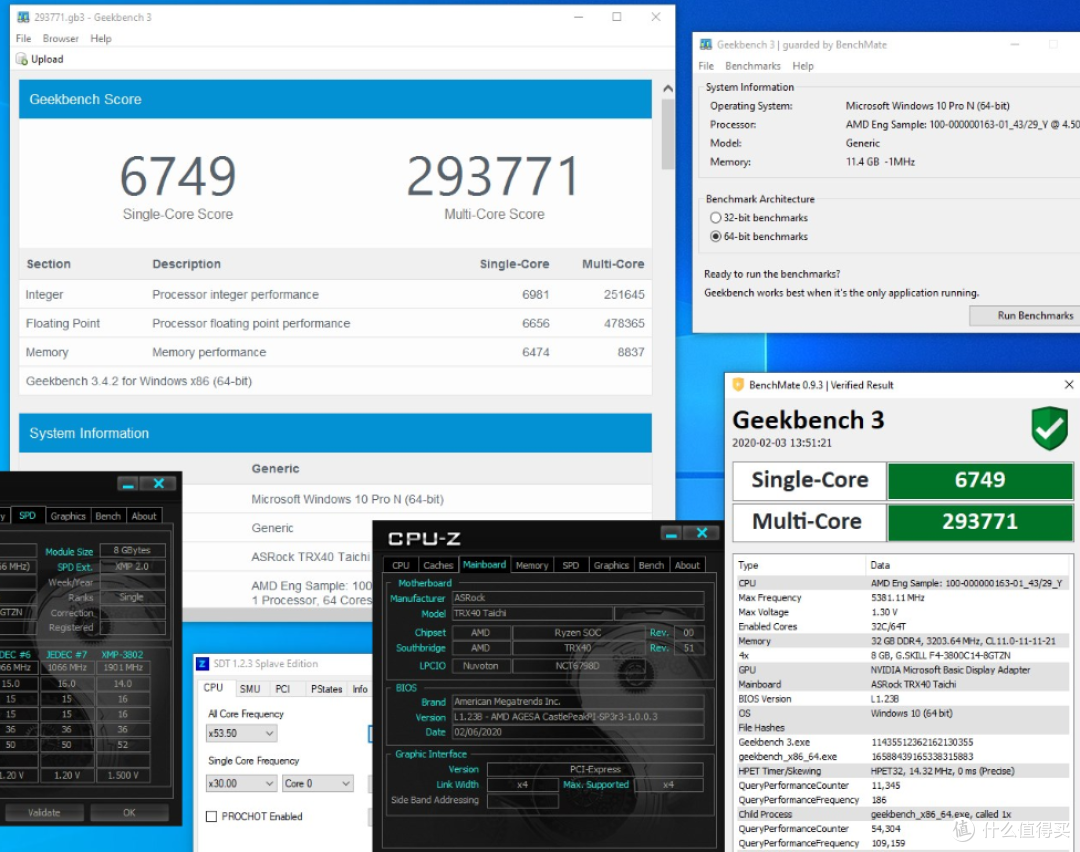Select 32-bit benchmarks radio option

[x=716, y=218]
